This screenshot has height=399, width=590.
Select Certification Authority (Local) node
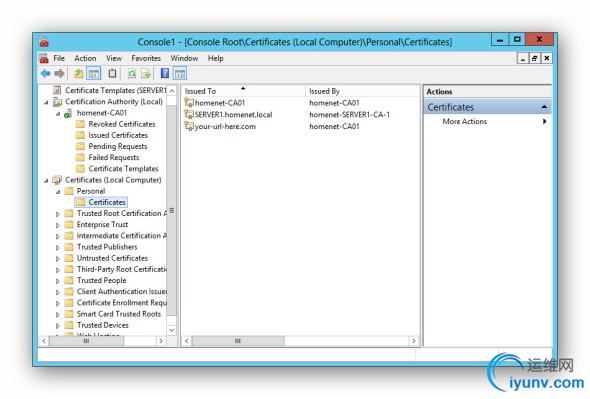[x=114, y=102]
